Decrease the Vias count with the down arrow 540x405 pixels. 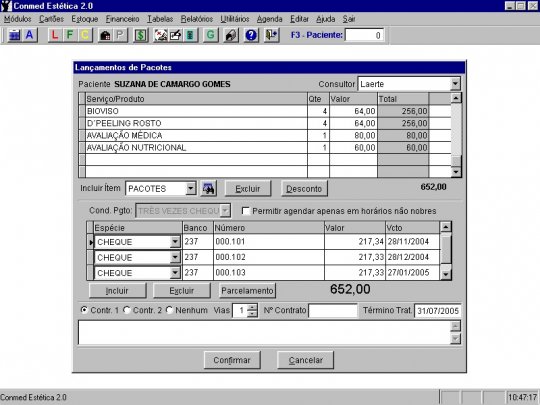pyautogui.click(x=252, y=314)
